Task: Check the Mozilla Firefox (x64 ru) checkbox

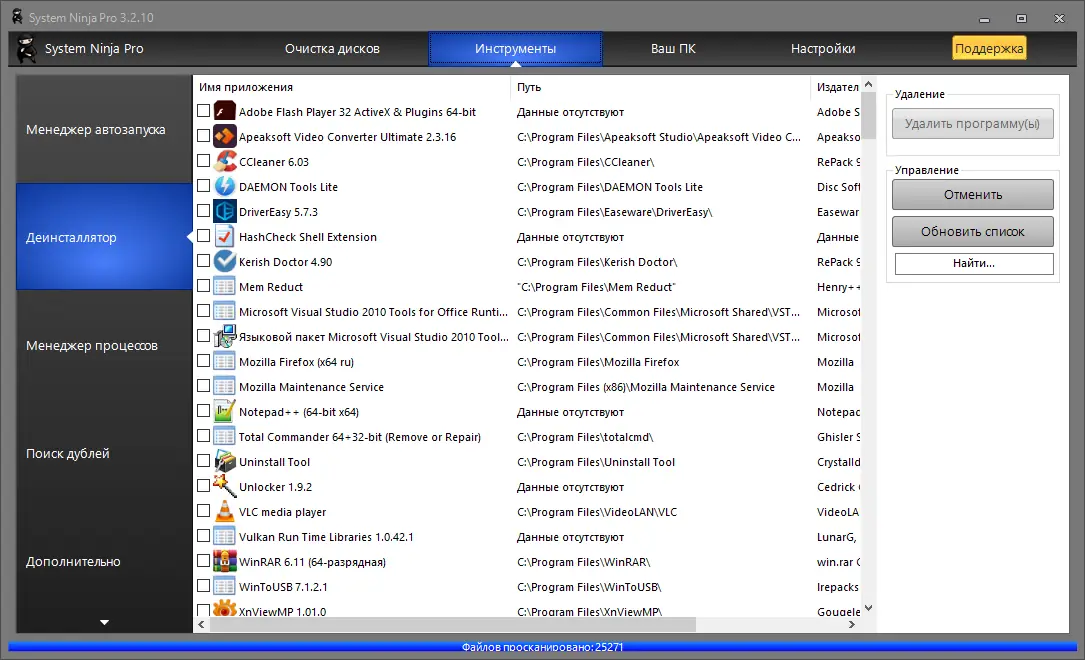Action: (x=203, y=360)
